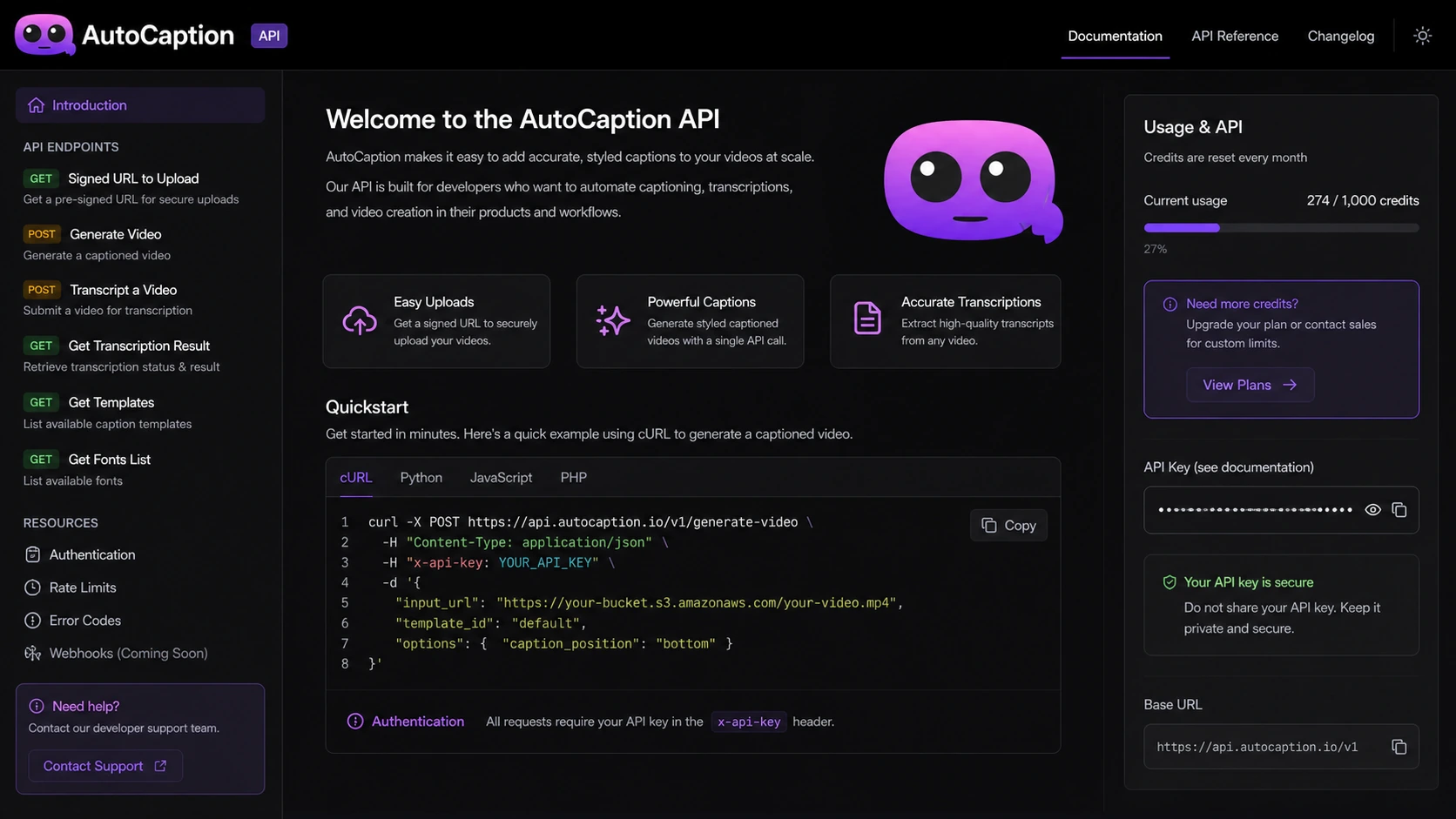
Task: Click external-link icon on Contact Support
Action: (160, 766)
